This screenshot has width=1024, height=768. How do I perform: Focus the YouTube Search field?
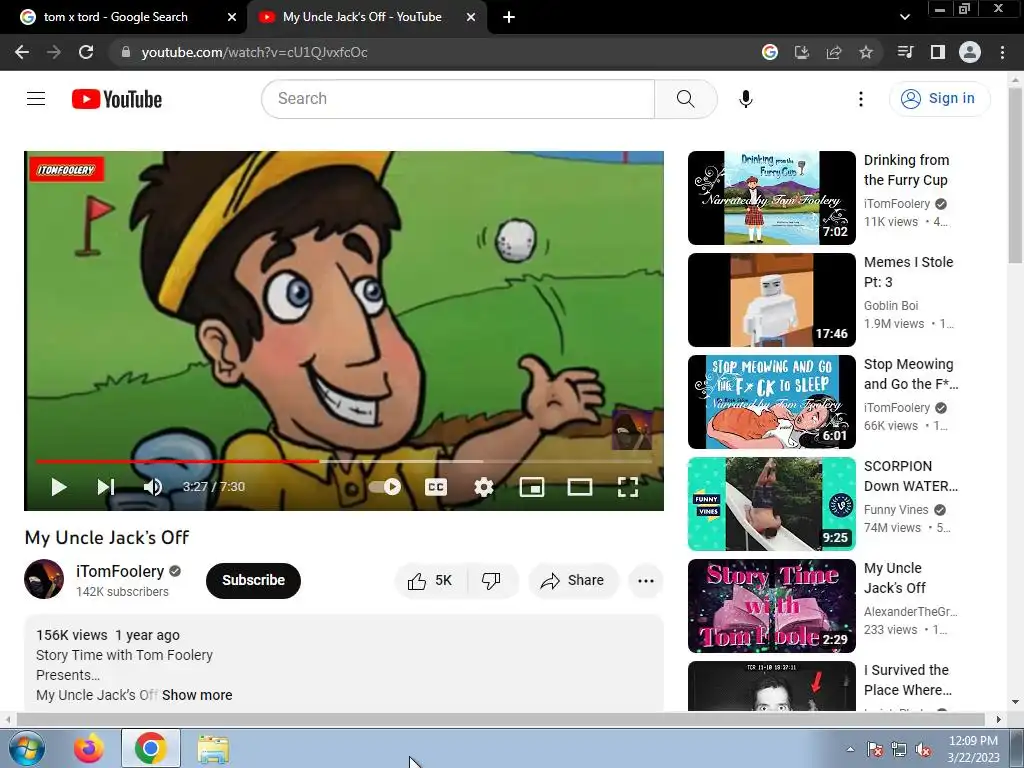click(458, 99)
